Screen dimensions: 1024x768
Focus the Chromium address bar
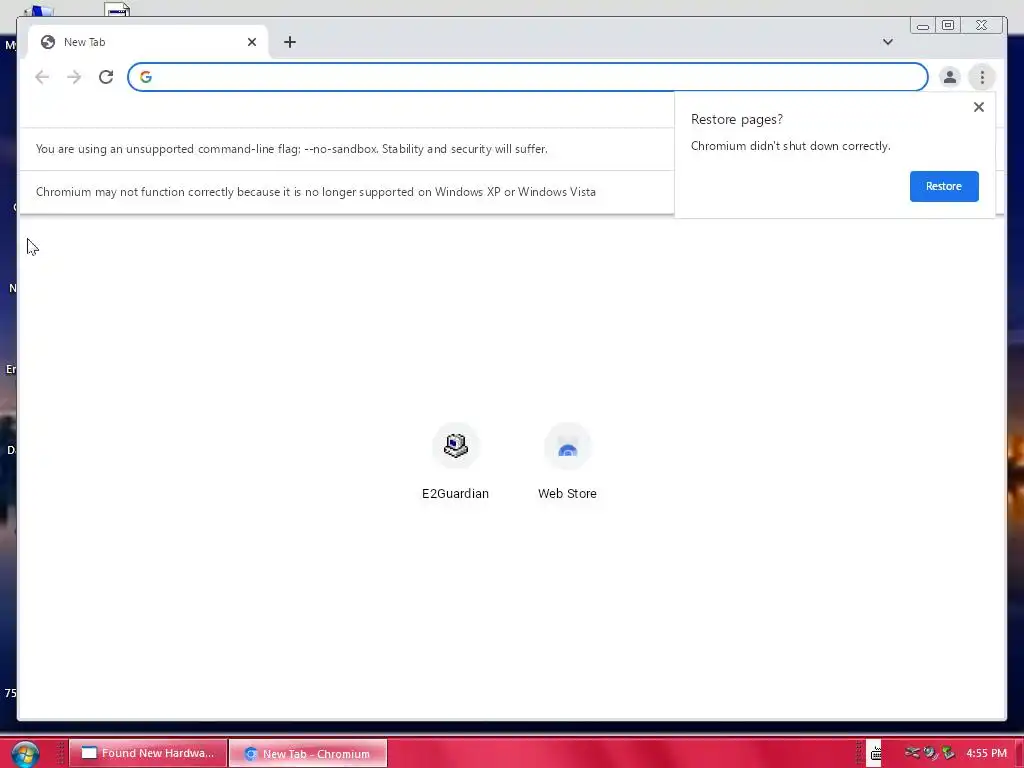coord(528,77)
